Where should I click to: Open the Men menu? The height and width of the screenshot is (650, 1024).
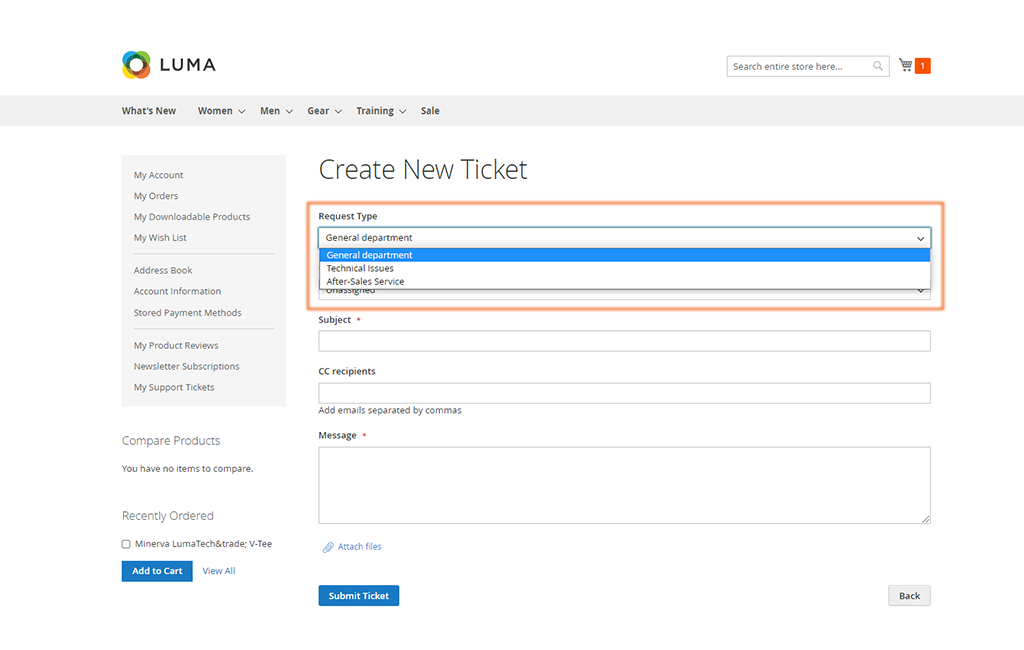tap(270, 111)
